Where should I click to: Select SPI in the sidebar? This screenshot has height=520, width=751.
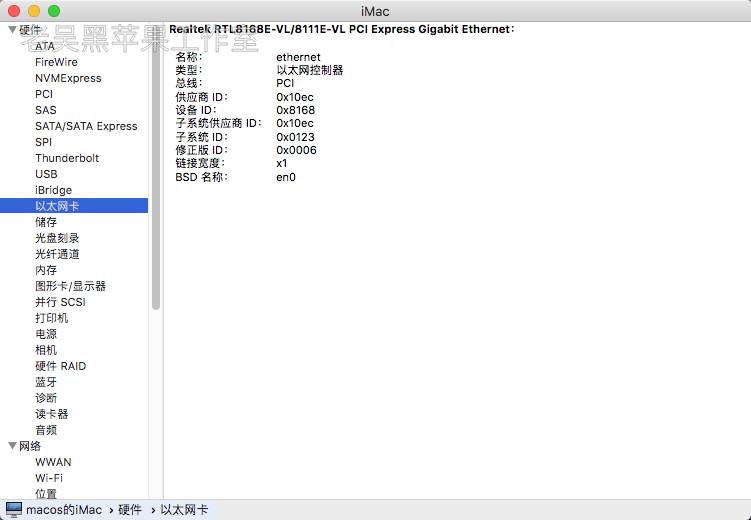[x=43, y=142]
